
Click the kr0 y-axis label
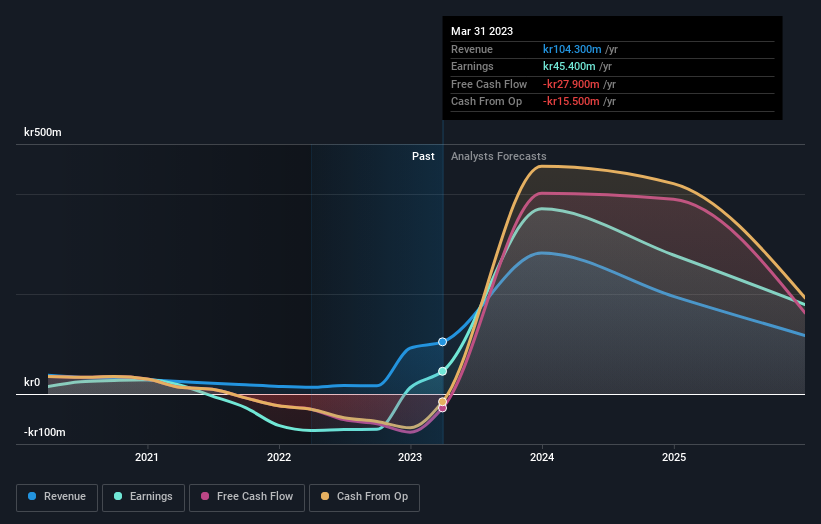[32, 382]
